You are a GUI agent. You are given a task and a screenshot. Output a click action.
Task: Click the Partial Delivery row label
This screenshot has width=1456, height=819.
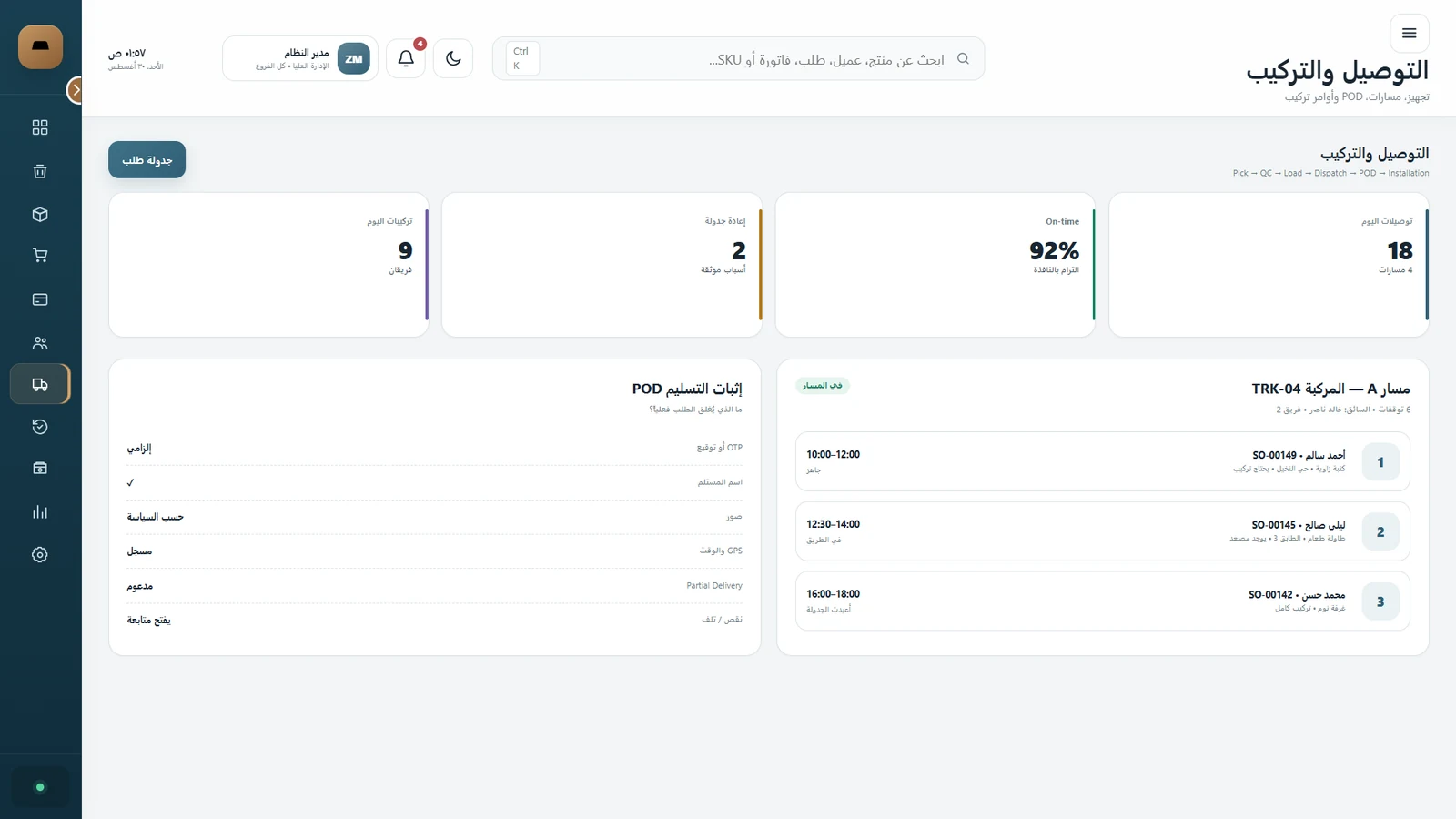pos(714,586)
